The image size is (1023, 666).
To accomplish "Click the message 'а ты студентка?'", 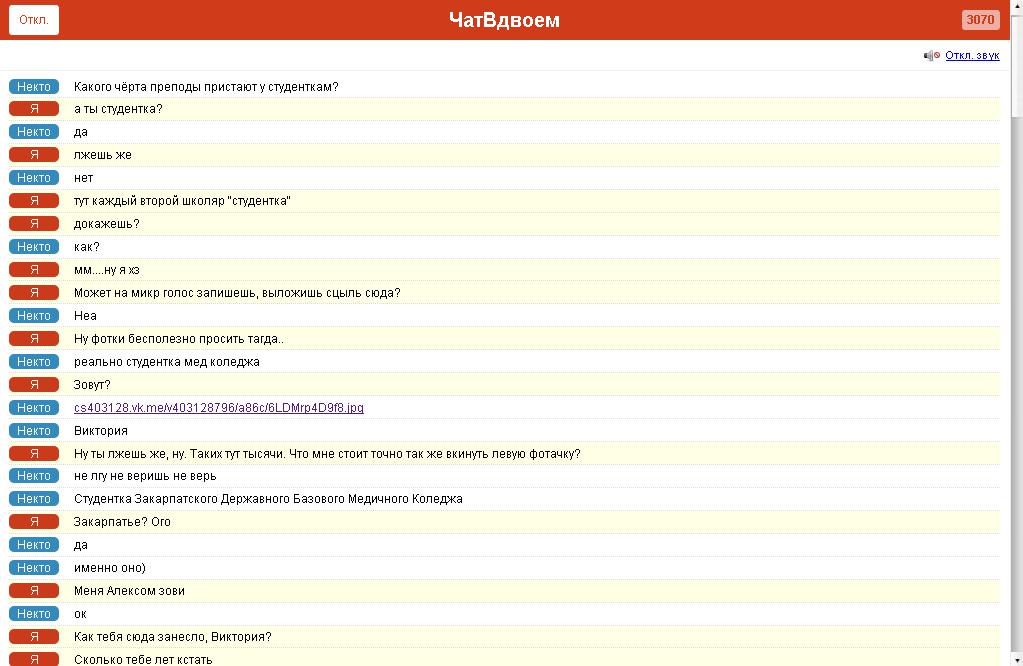I will coord(118,109).
